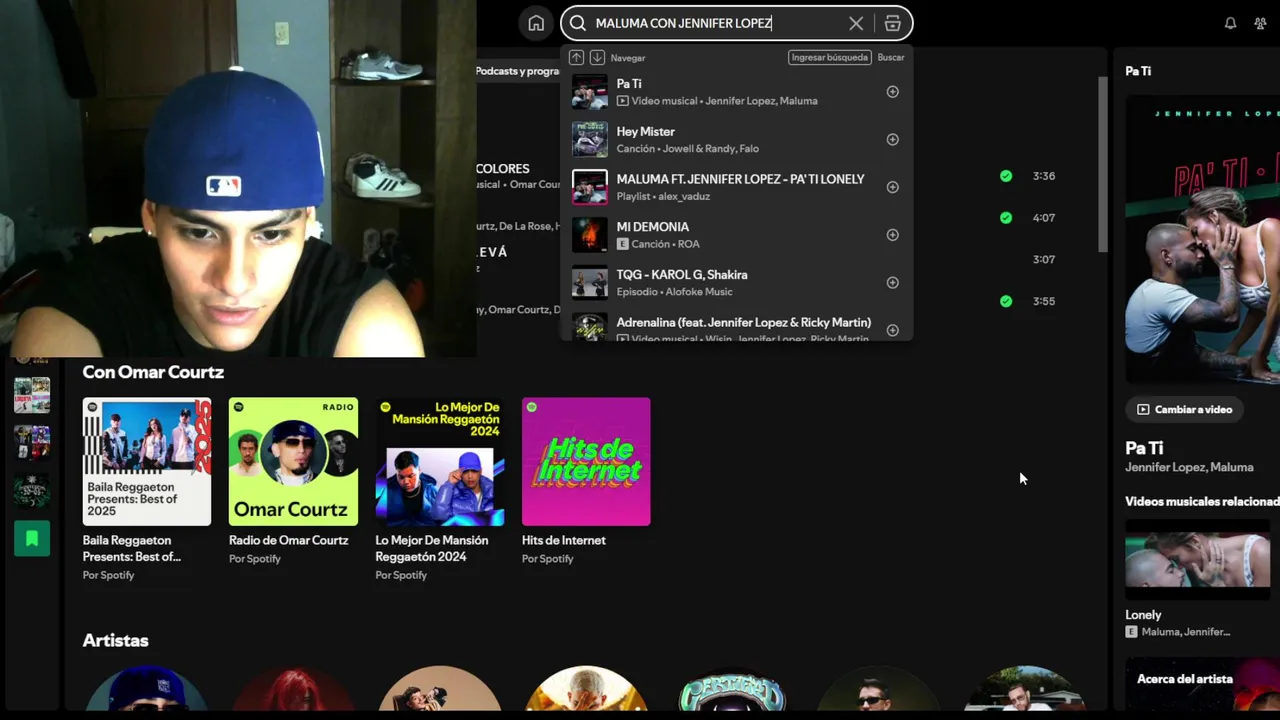The image size is (1280, 720).
Task: Click Pa Ti title in now playing panel
Action: click(x=1144, y=448)
